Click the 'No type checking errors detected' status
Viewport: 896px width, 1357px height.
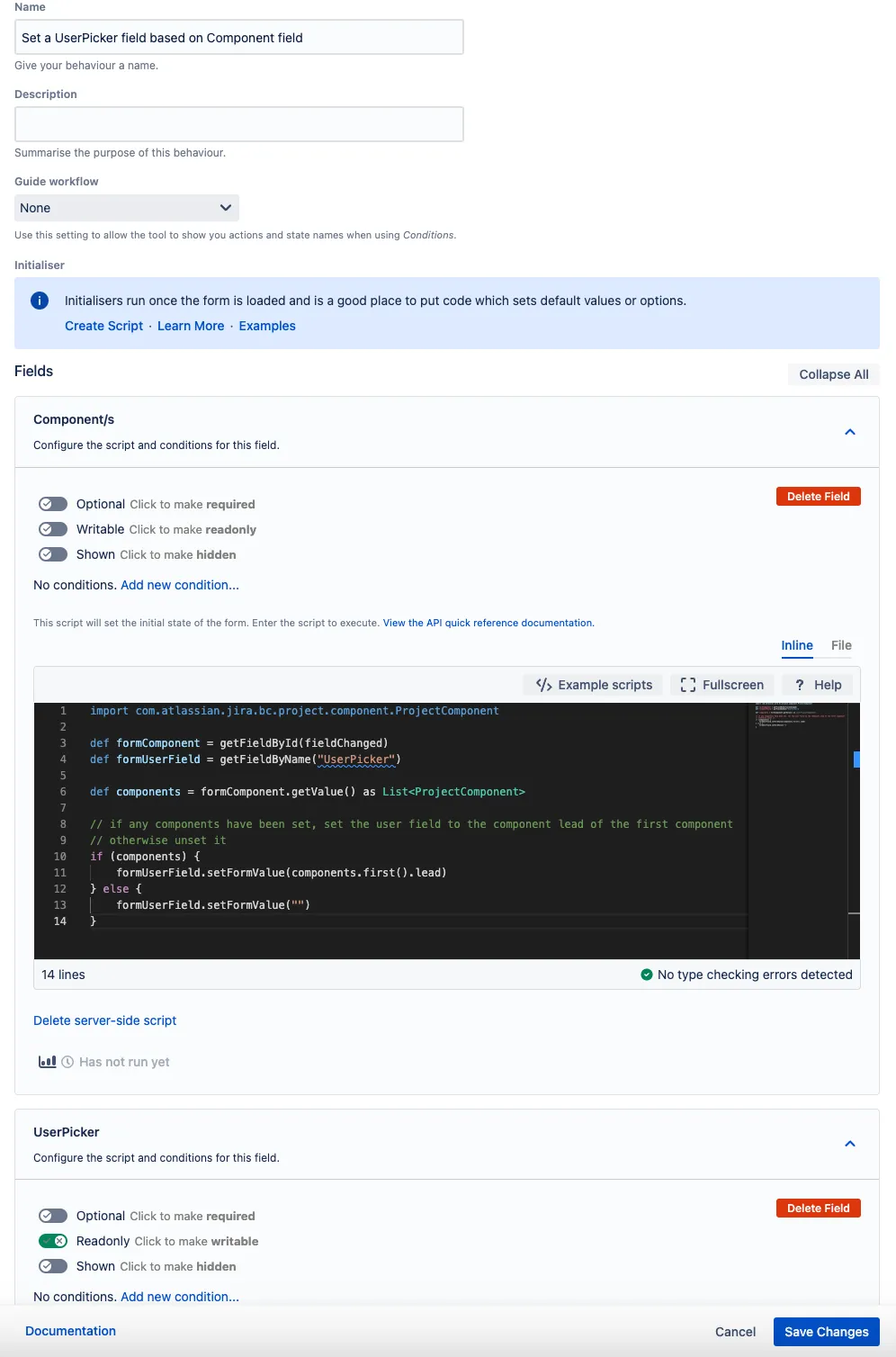pyautogui.click(x=755, y=975)
